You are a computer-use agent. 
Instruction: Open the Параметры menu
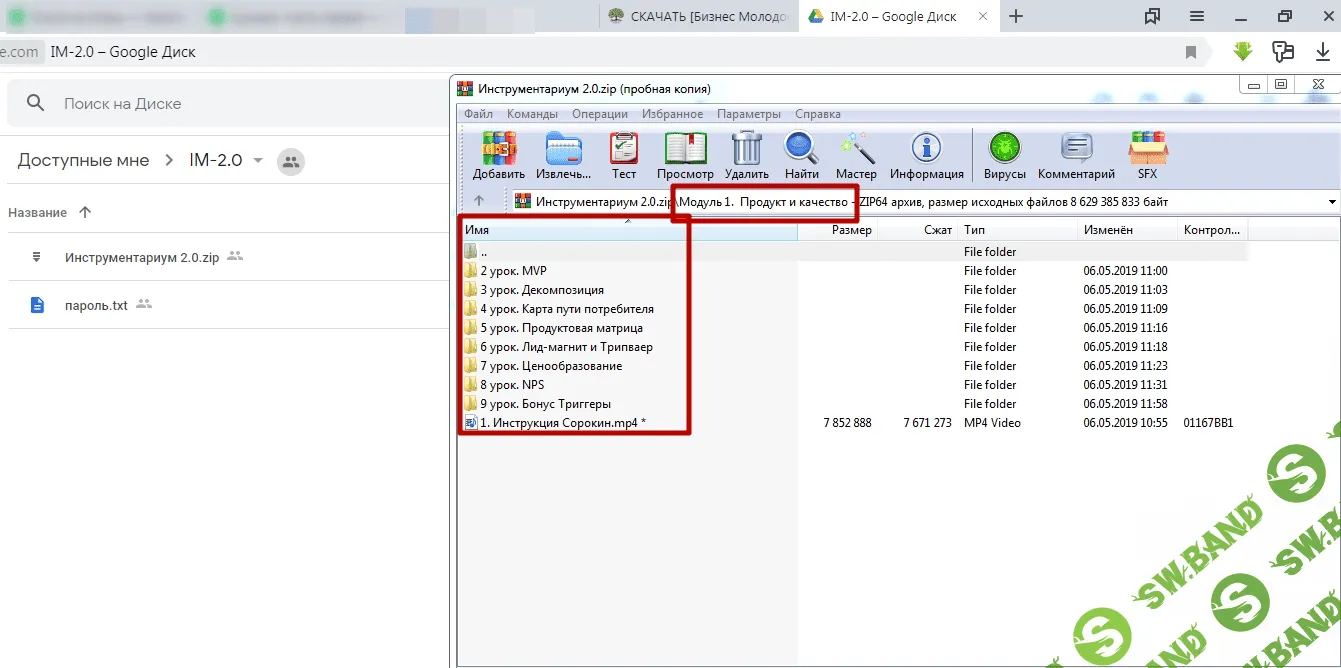coord(748,114)
